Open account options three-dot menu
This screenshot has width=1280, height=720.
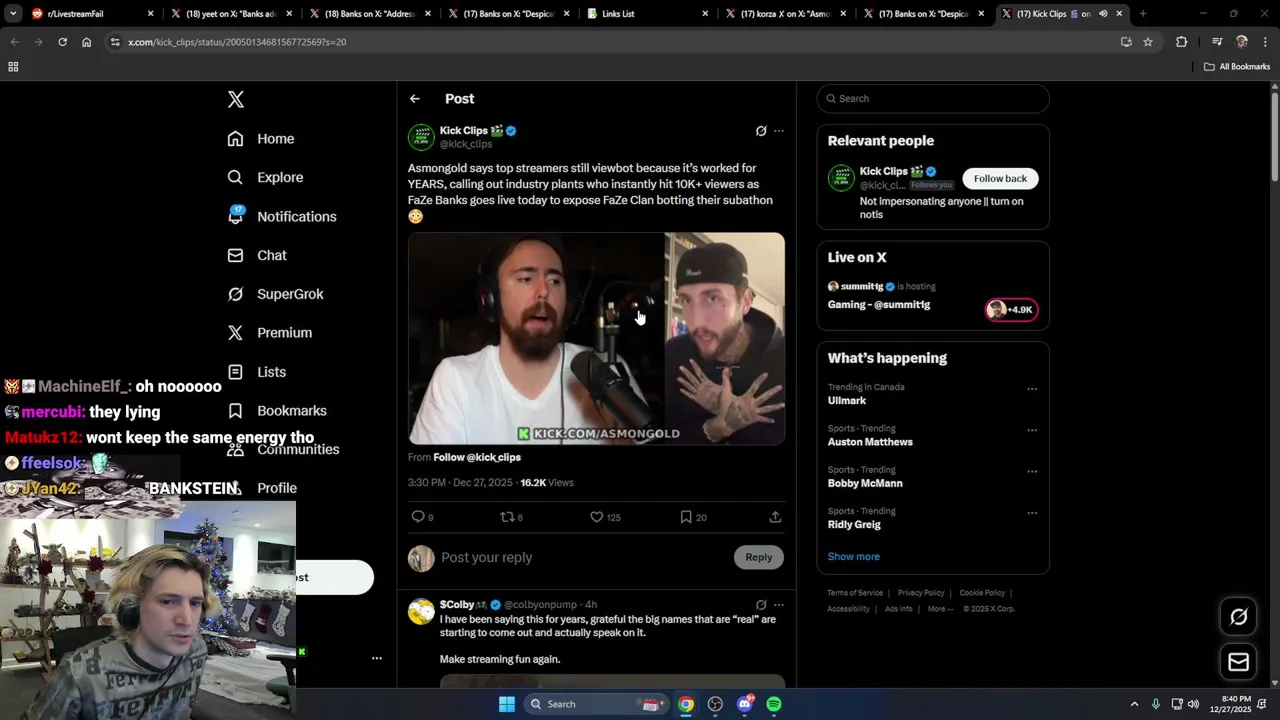(377, 658)
